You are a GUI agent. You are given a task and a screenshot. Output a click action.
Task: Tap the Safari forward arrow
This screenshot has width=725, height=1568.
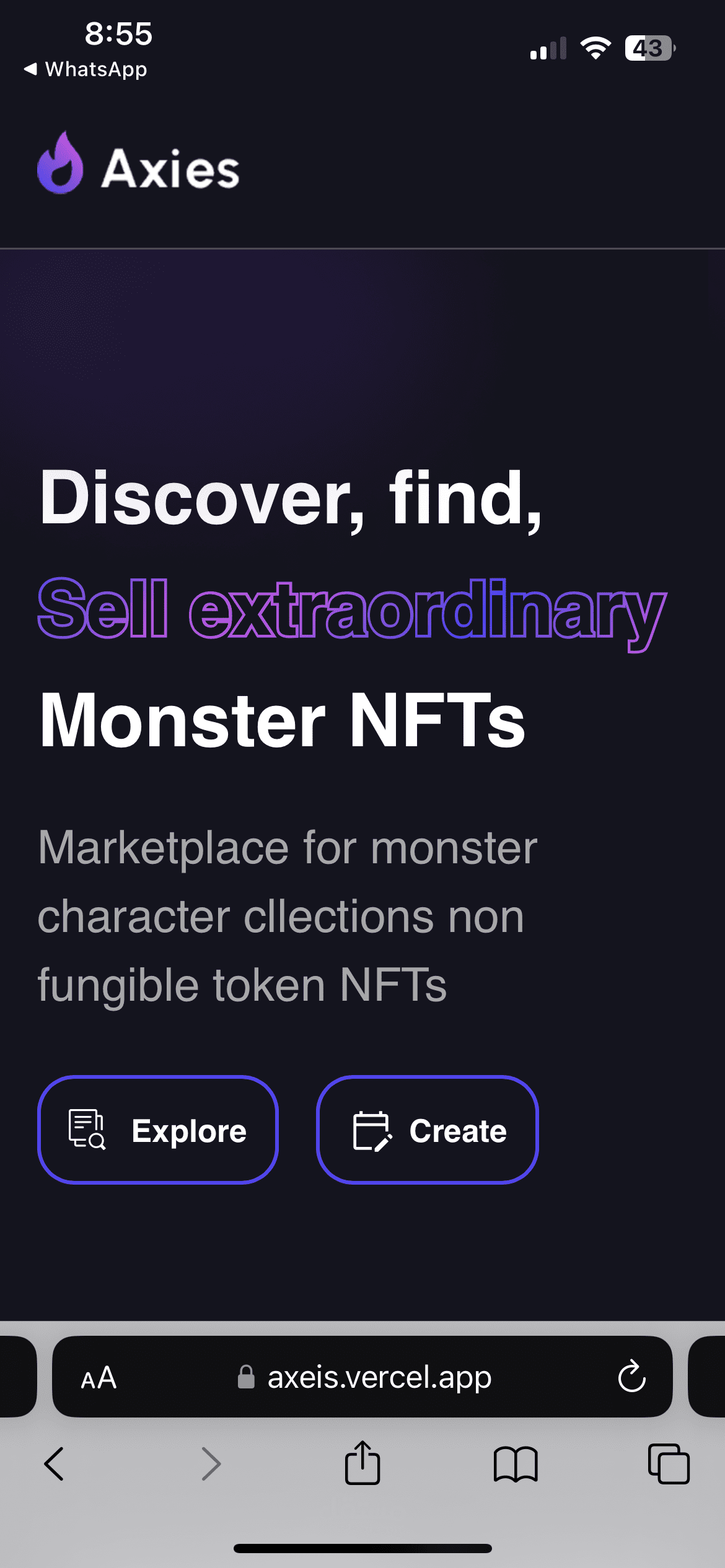[x=211, y=1464]
